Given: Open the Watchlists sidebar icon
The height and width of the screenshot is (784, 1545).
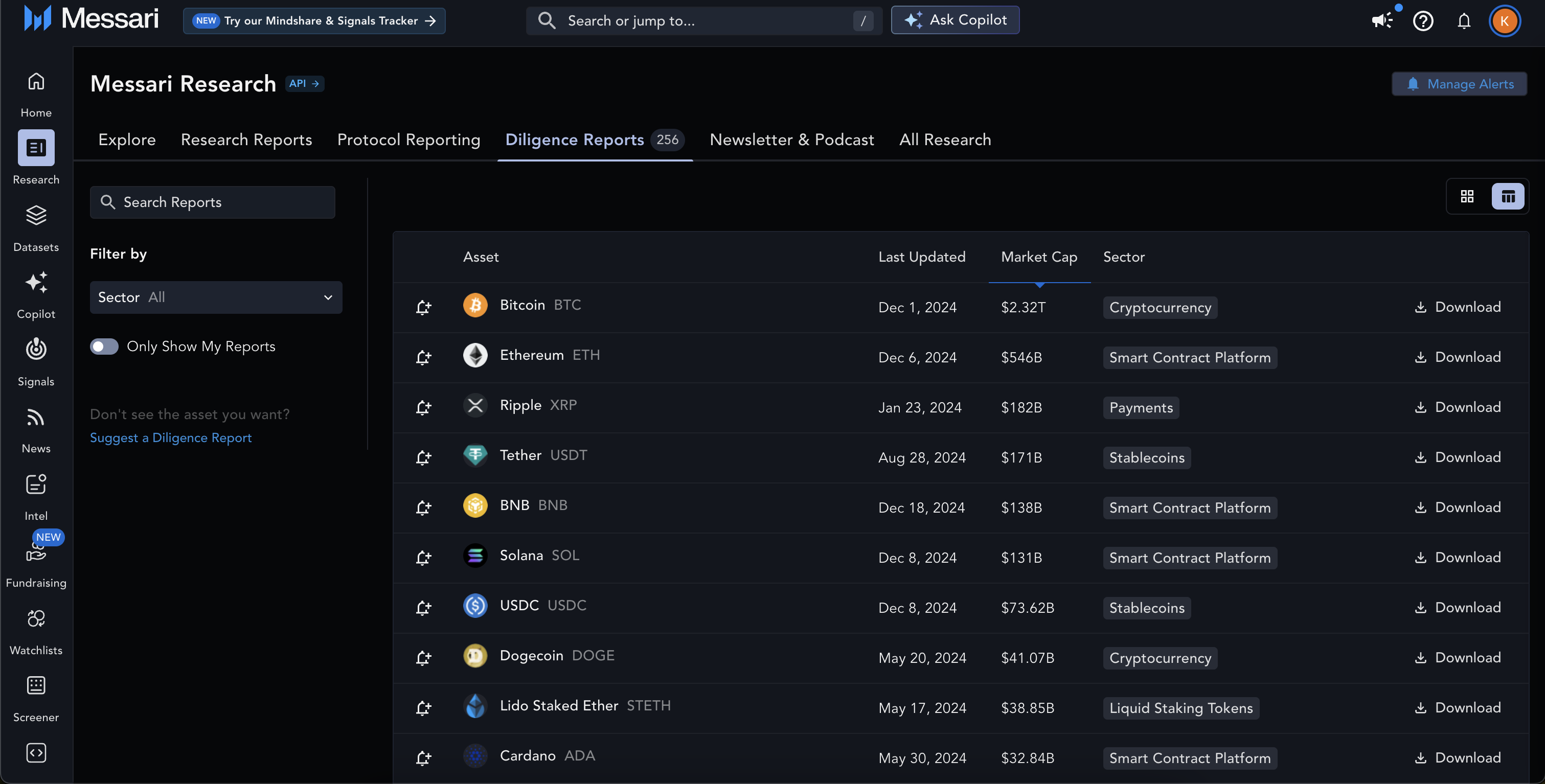Looking at the screenshot, I should point(36,618).
